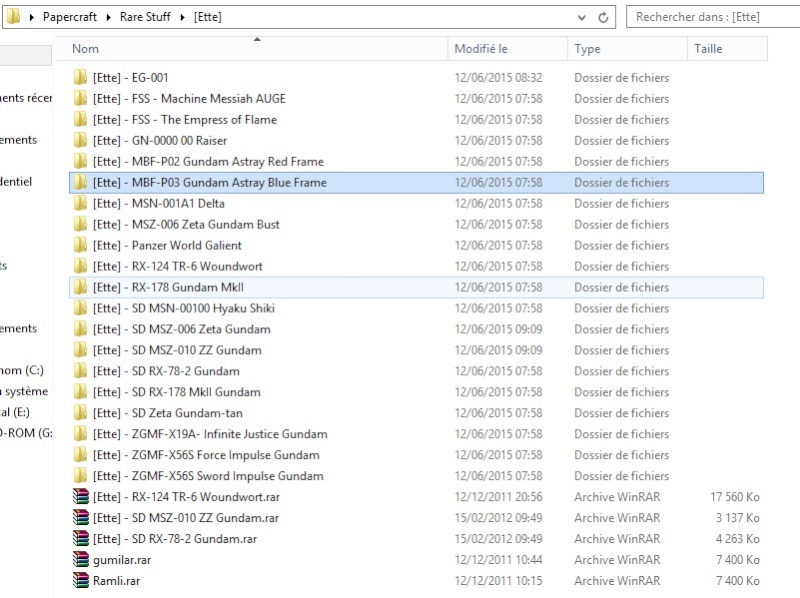This screenshot has height=598, width=800.
Task: Select [Ette] - Panzer World Galient name
Action: pos(167,245)
